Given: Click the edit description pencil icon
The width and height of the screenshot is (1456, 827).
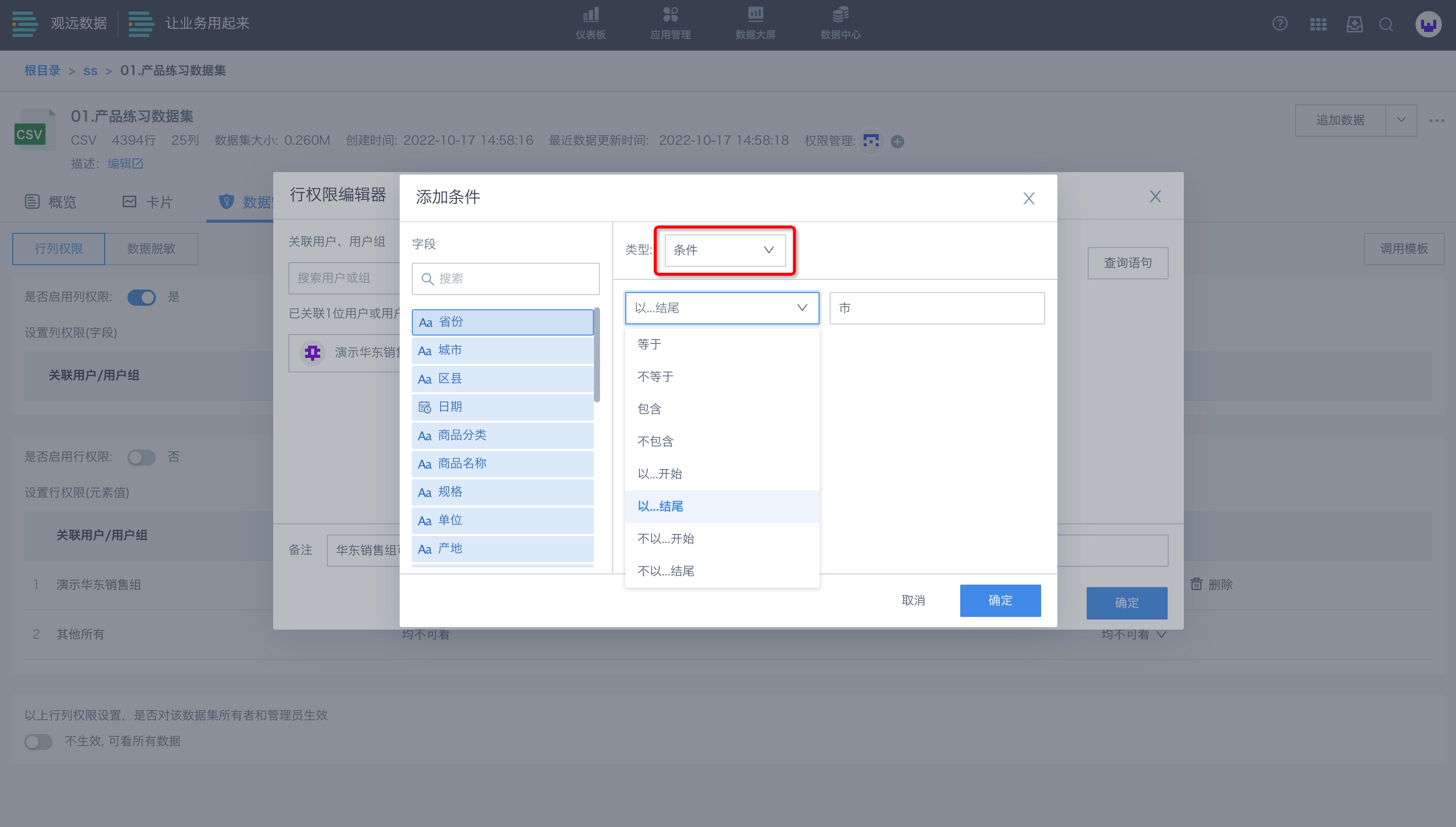Looking at the screenshot, I should tap(138, 163).
